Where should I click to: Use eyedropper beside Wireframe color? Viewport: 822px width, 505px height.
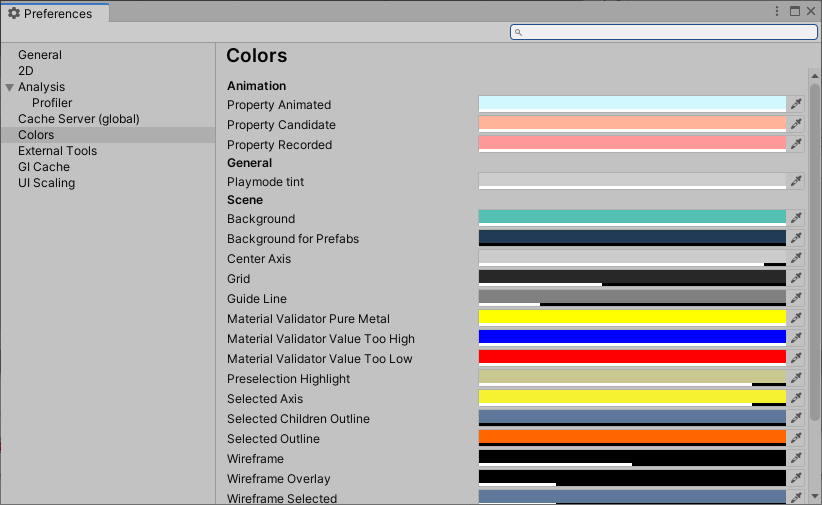click(796, 458)
